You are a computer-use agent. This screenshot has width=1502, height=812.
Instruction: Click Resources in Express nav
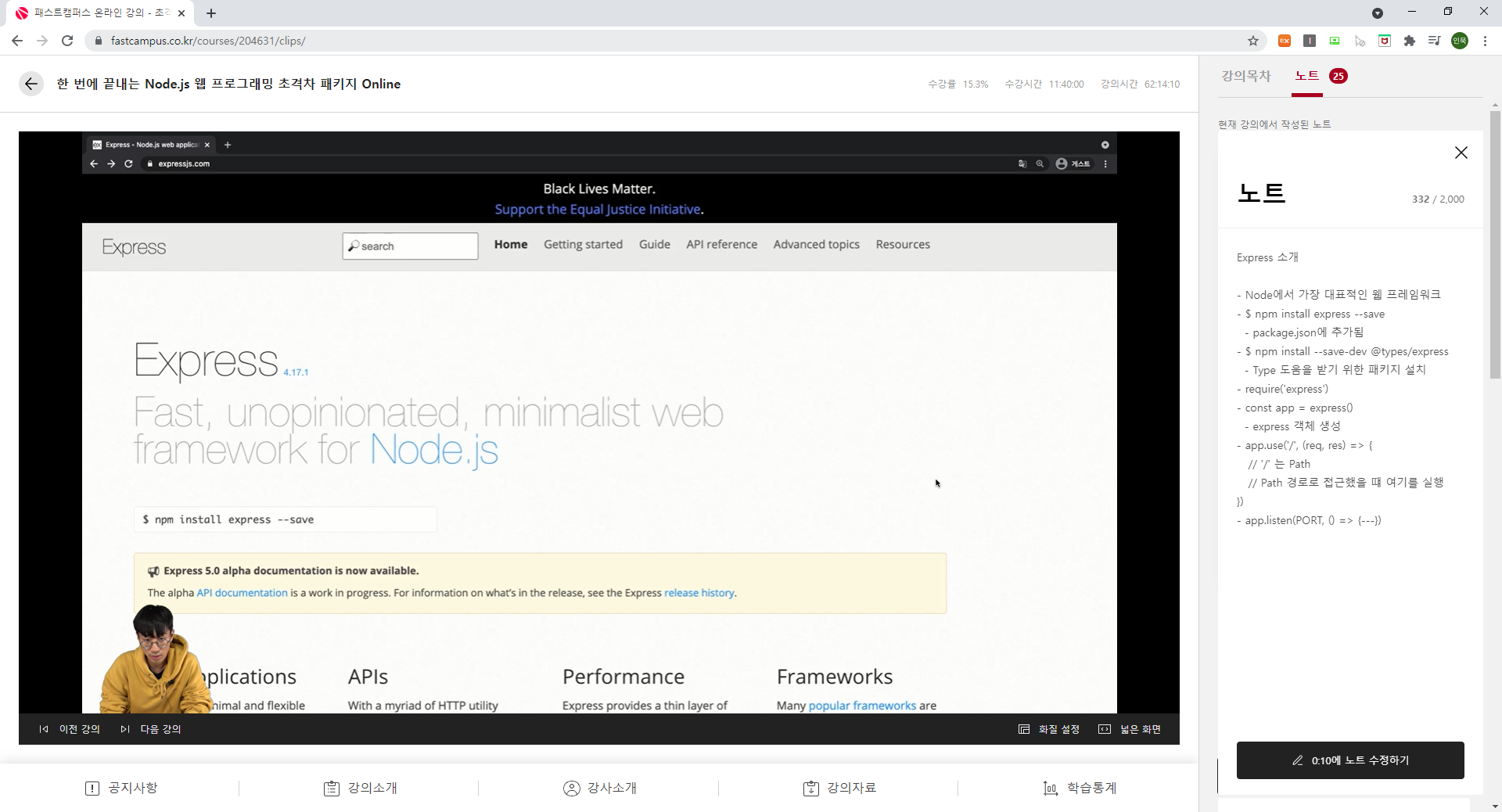pyautogui.click(x=903, y=244)
